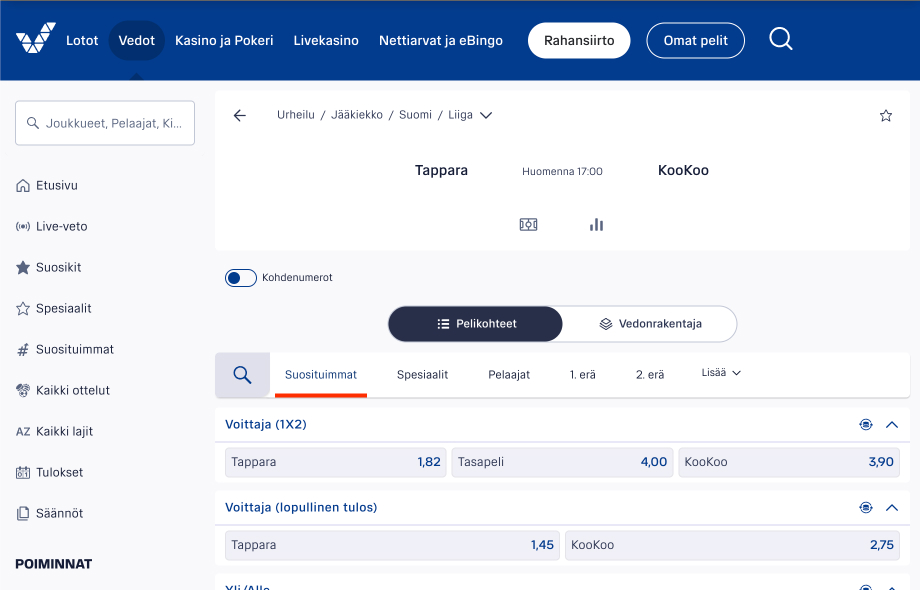The width and height of the screenshot is (920, 590).
Task: Open the Livekasino menu
Action: click(326, 40)
